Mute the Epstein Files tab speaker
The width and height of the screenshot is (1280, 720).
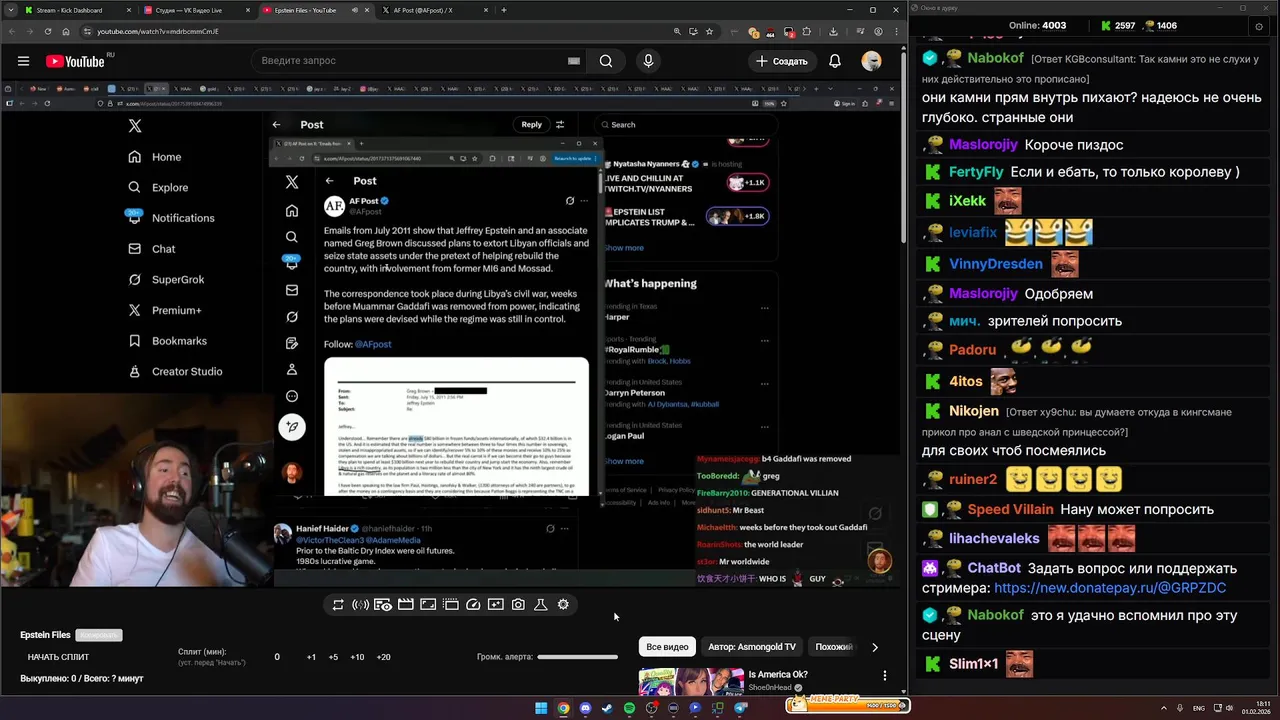click(x=354, y=10)
